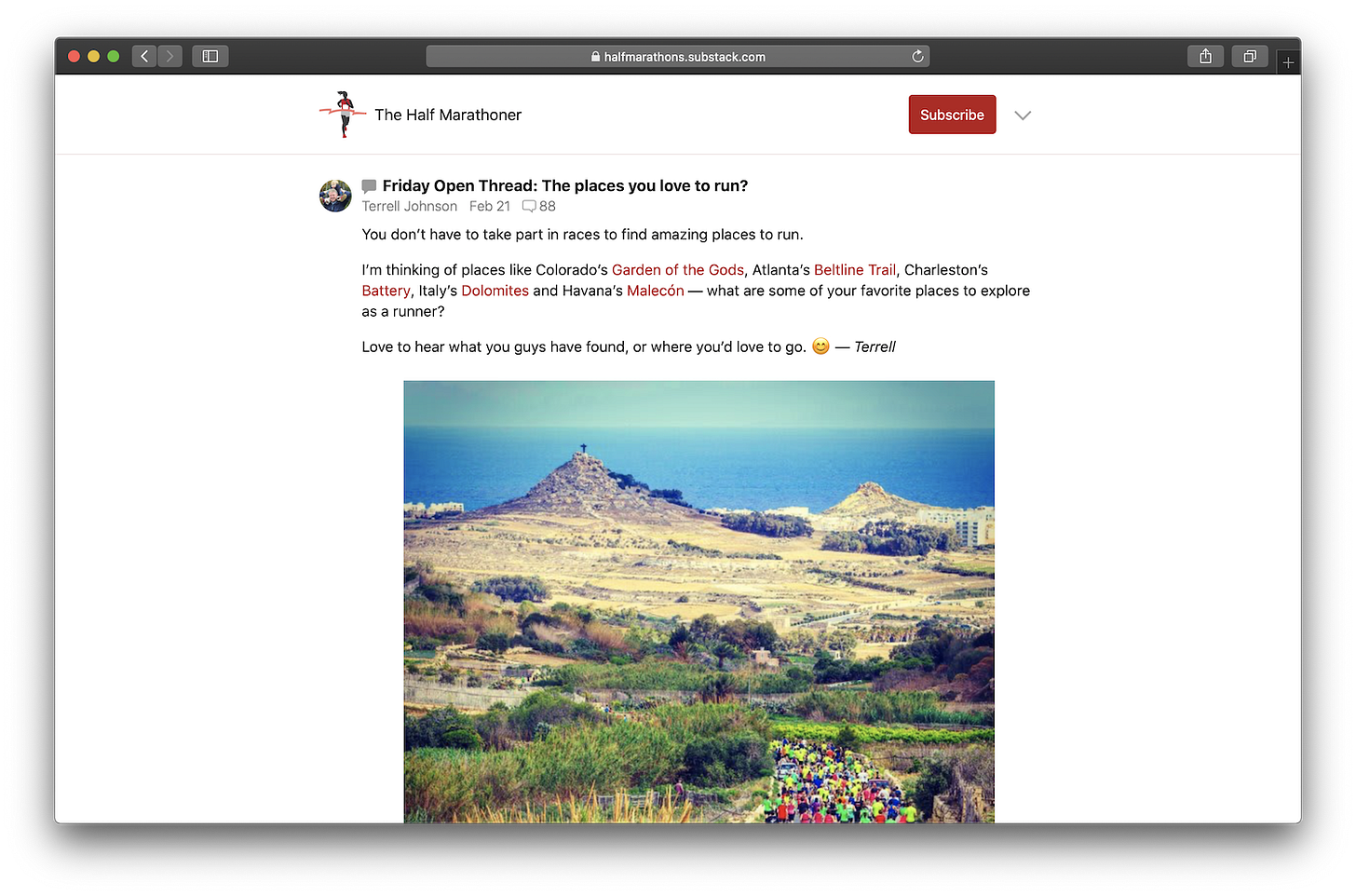This screenshot has height=896, width=1356.
Task: Open a new tab with plus button
Action: pyautogui.click(x=1288, y=62)
